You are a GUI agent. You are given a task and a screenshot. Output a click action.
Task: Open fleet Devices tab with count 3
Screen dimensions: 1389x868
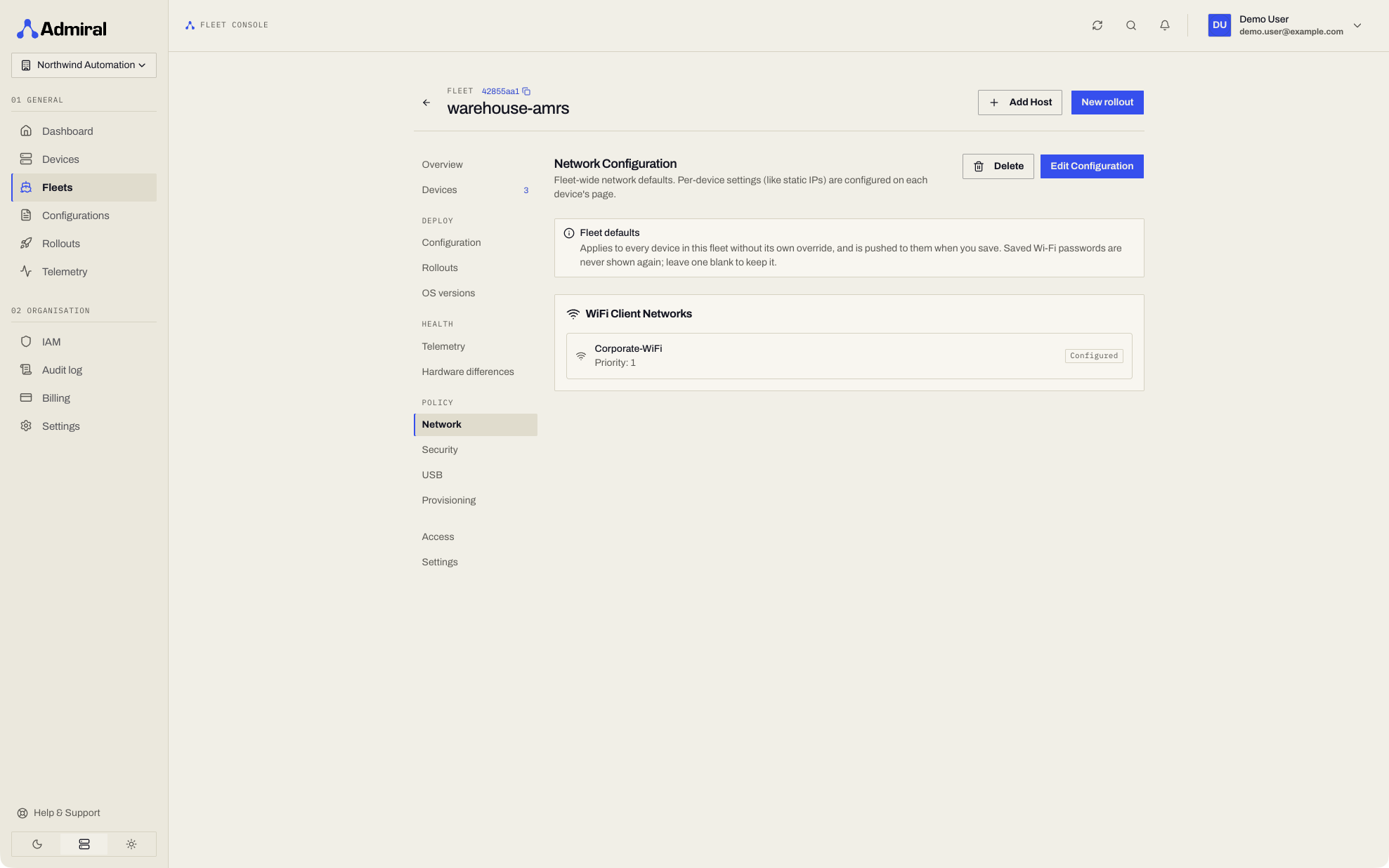476,190
